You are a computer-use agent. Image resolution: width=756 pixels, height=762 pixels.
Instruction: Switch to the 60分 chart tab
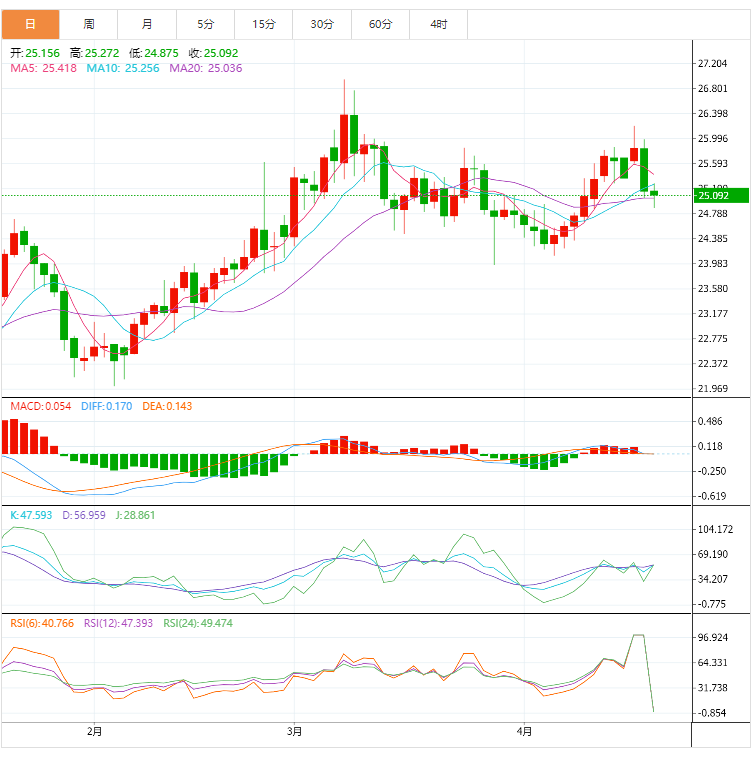(380, 24)
